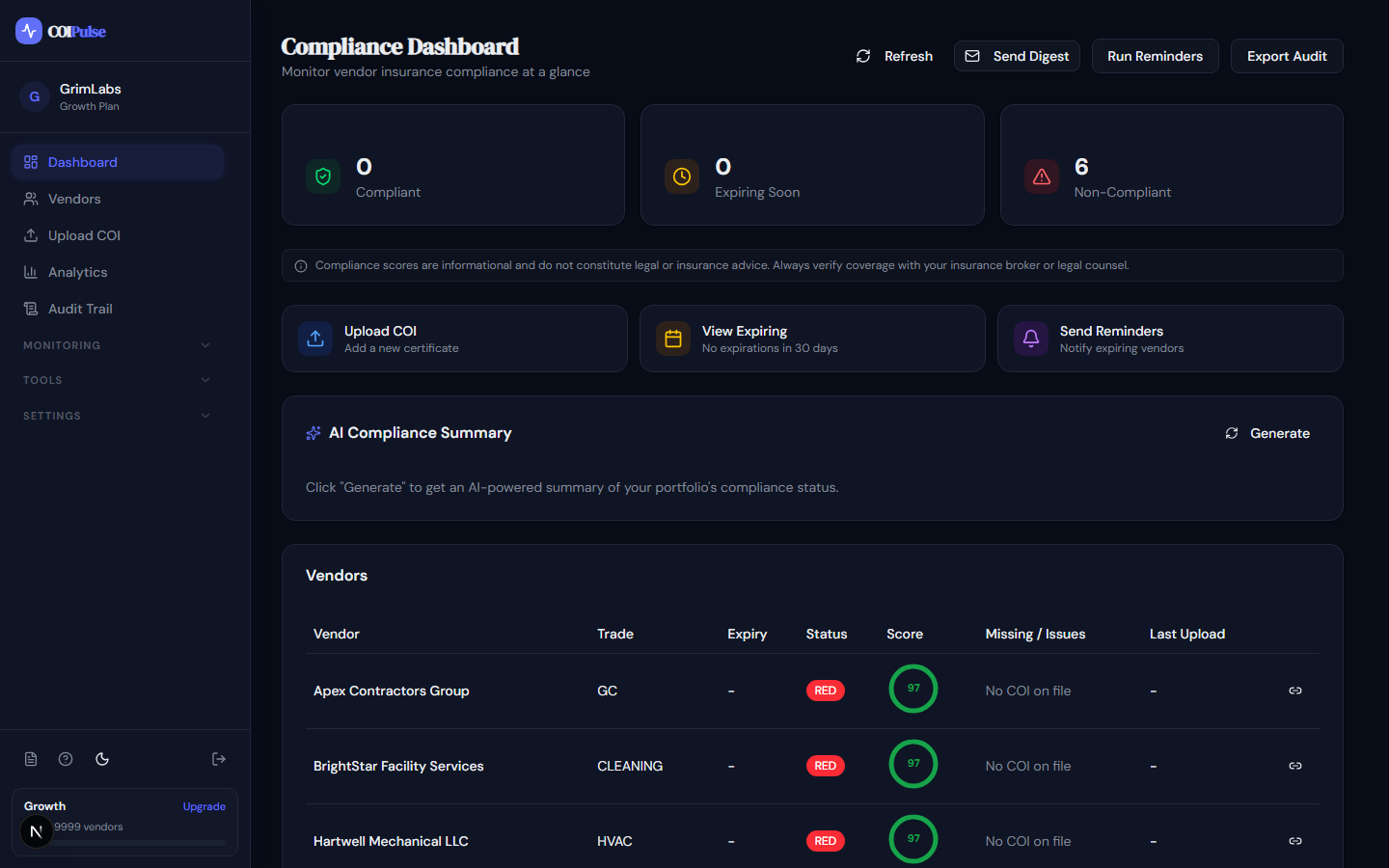Click the Trade column header
Viewport: 1389px width, 868px height.
[x=615, y=634]
